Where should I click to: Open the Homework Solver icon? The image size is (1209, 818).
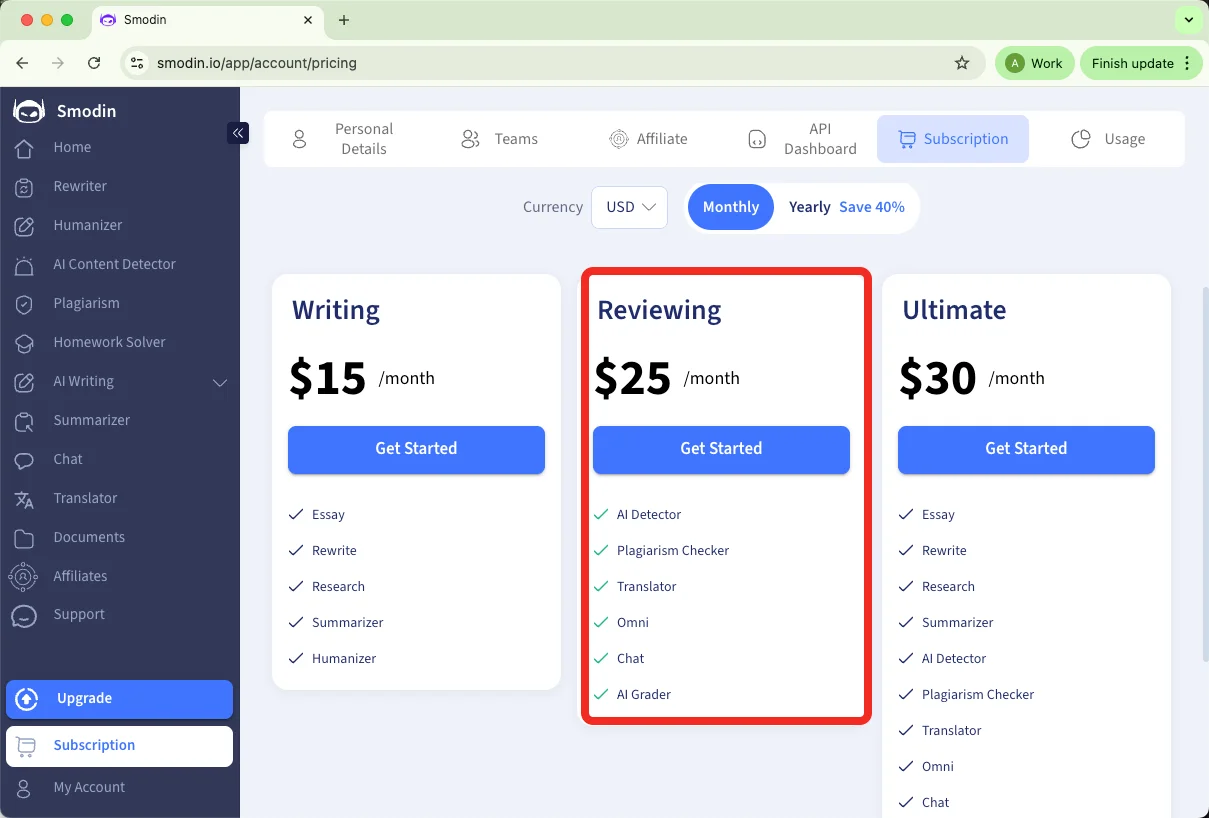pyautogui.click(x=24, y=343)
